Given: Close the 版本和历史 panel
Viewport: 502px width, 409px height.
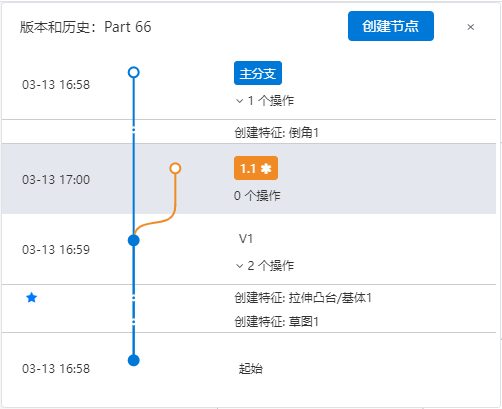Looking at the screenshot, I should [x=470, y=27].
